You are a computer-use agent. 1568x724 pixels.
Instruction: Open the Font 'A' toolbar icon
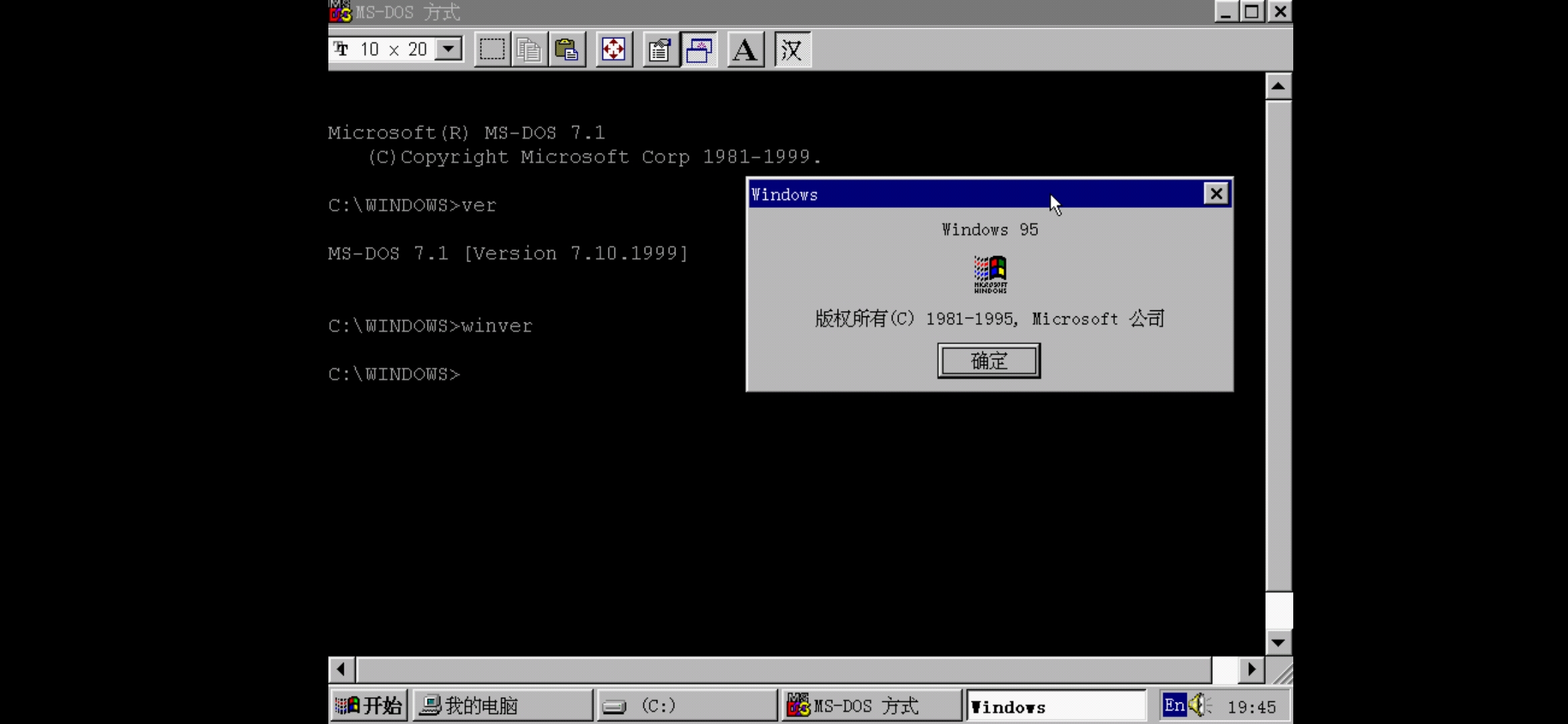[x=745, y=50]
